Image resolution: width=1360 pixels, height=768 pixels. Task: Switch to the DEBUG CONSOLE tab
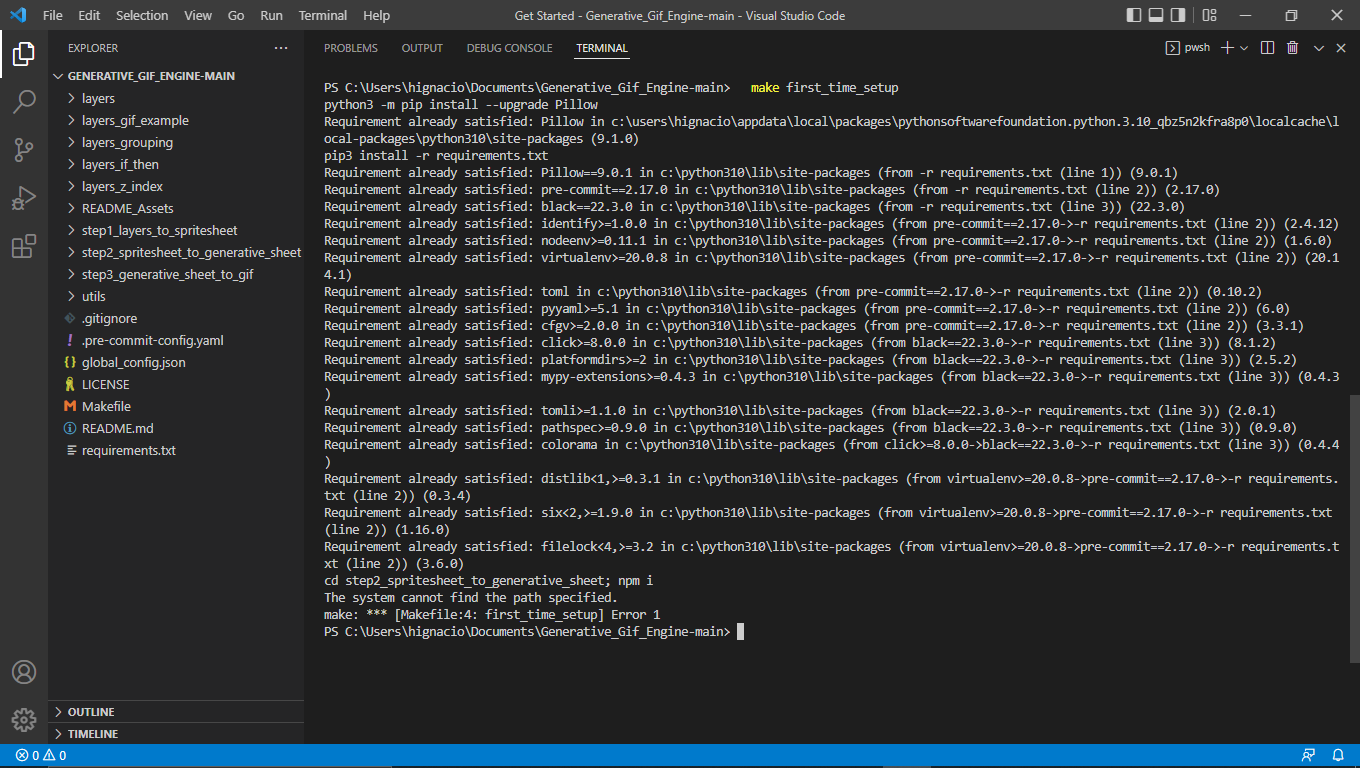509,48
